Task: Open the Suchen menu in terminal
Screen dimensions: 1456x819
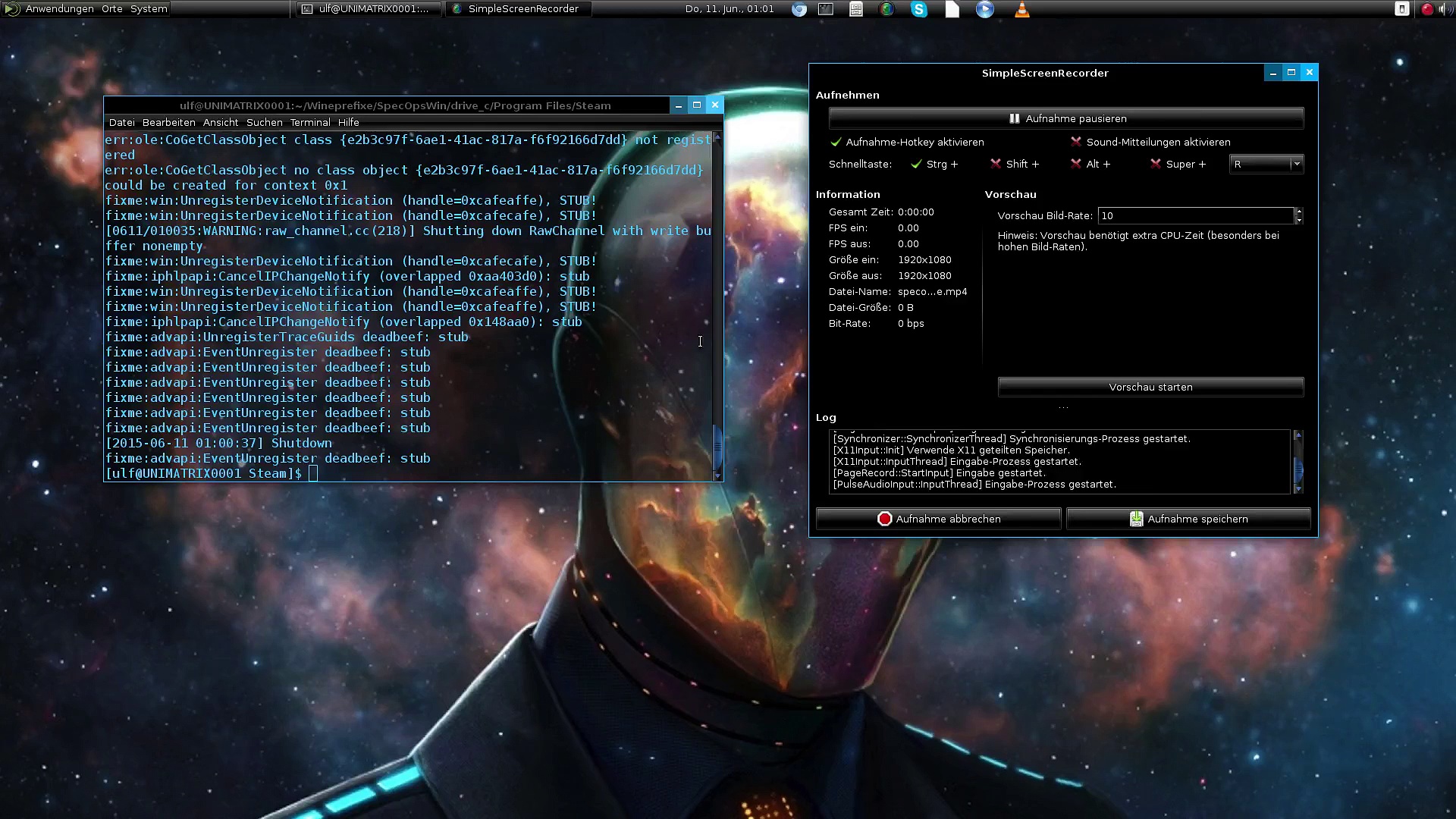Action: [x=264, y=122]
